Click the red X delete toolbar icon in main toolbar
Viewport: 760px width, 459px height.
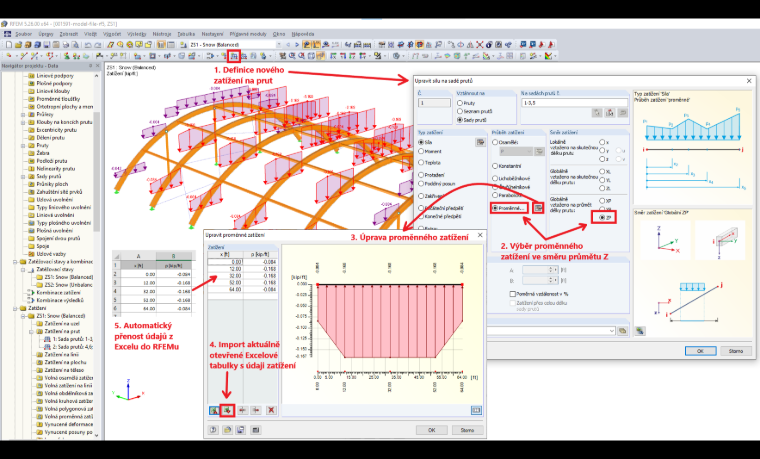(479, 45)
